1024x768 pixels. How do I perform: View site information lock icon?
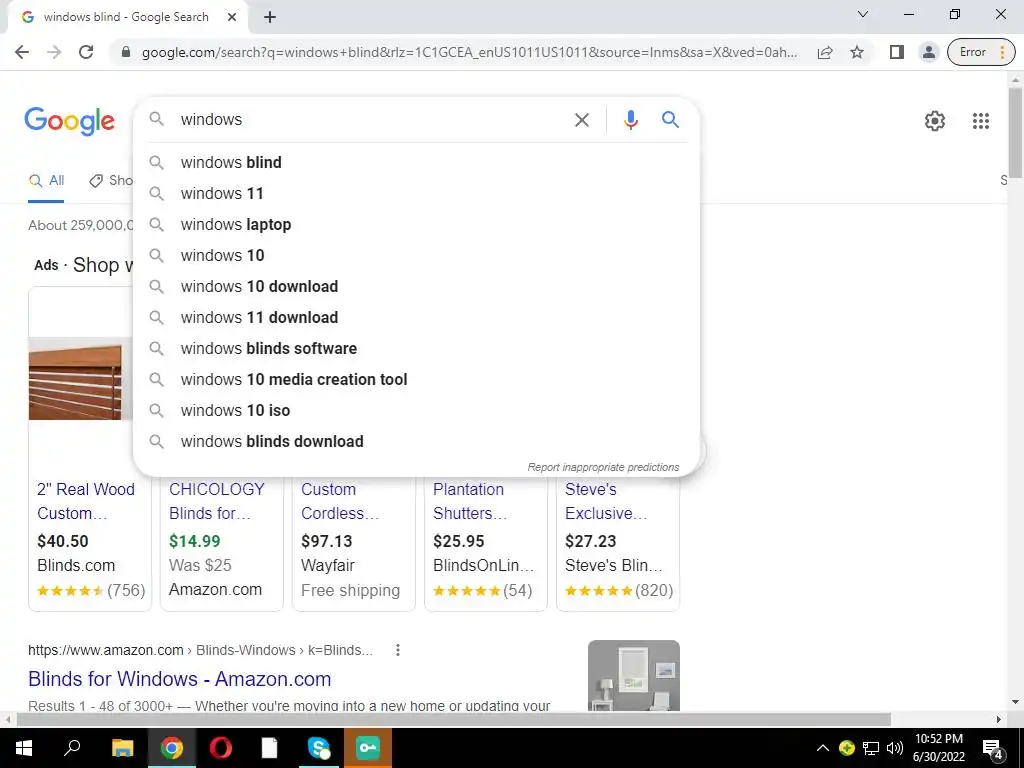126,52
